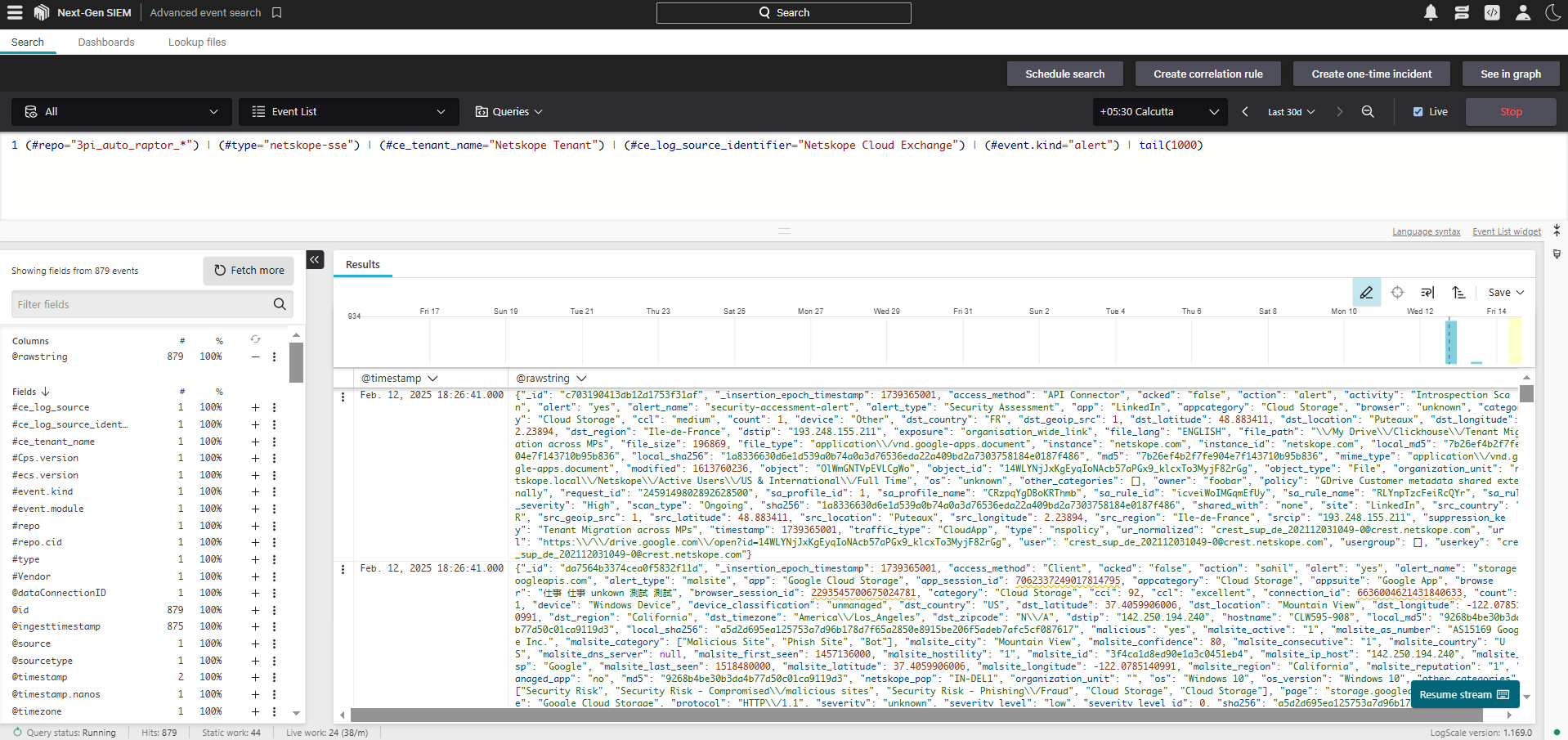Click into the query editor line

pyautogui.click(x=613, y=145)
